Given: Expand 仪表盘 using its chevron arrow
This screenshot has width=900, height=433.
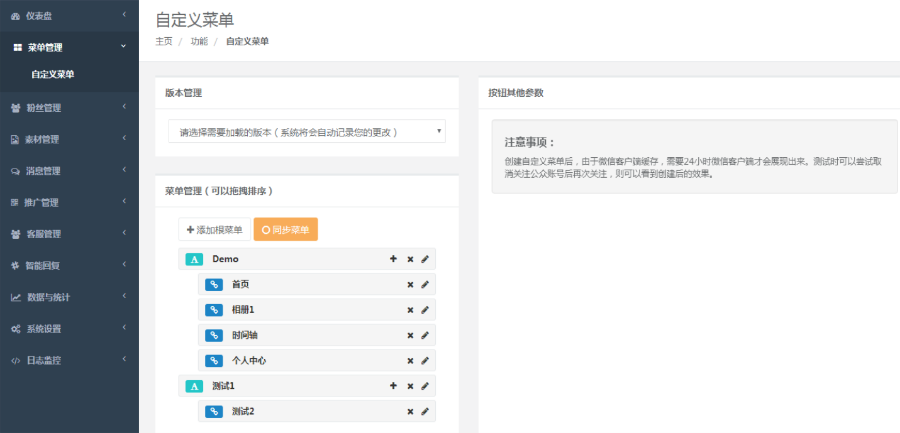Looking at the screenshot, I should coord(124,14).
